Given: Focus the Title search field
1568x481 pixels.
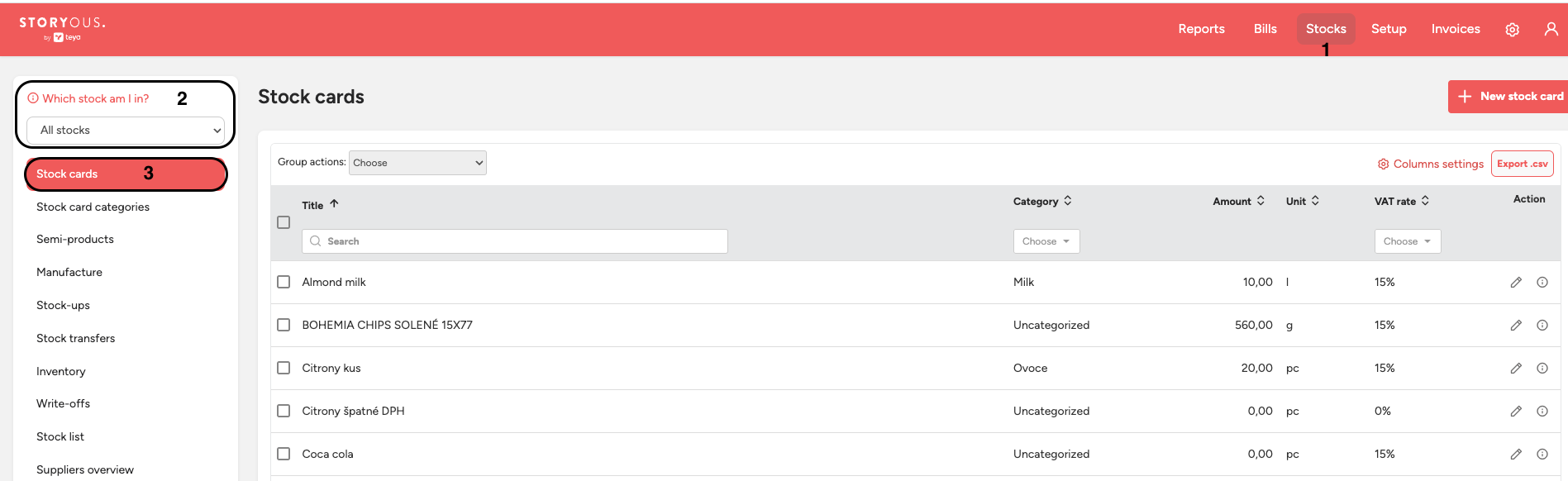Looking at the screenshot, I should [514, 241].
